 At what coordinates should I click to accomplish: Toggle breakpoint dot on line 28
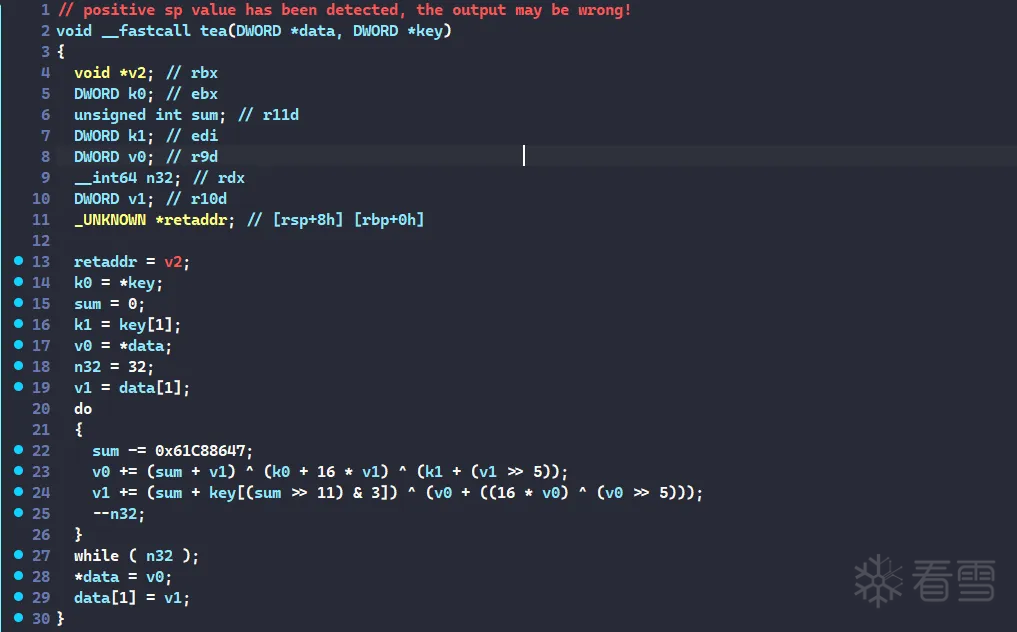coord(19,576)
